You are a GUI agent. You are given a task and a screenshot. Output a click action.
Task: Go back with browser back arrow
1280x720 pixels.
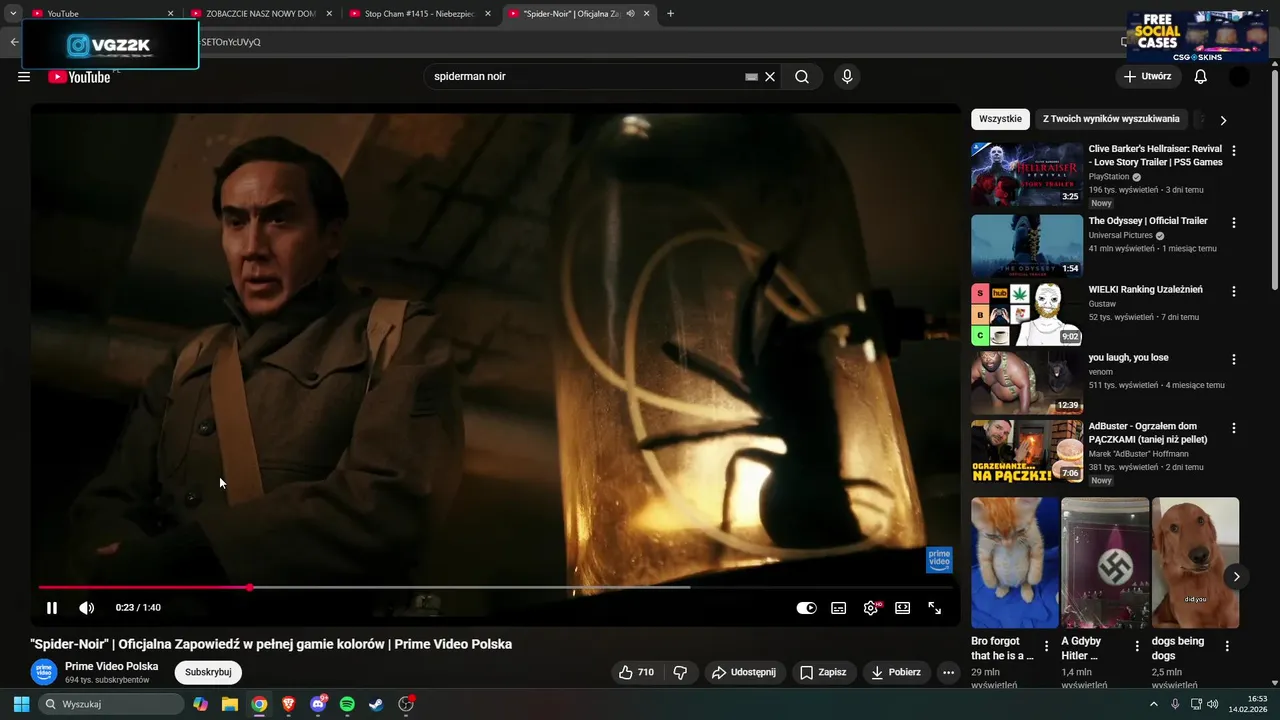14,42
